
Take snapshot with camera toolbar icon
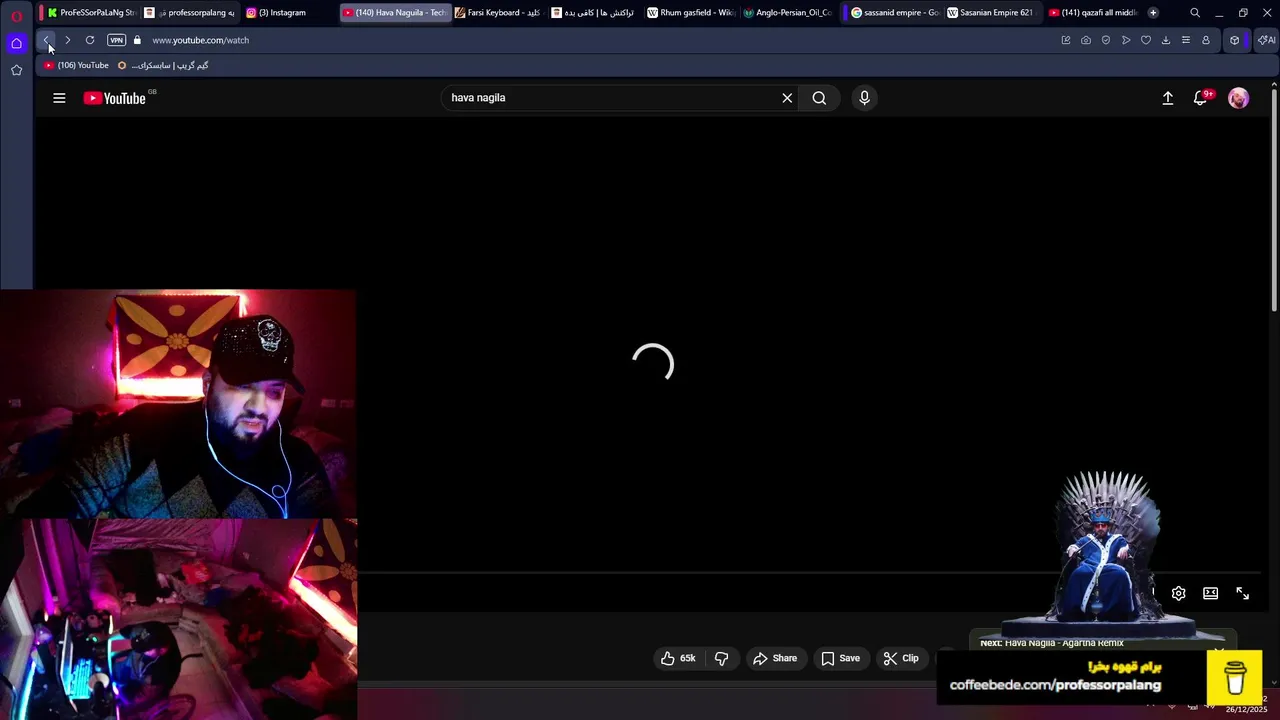[1086, 40]
